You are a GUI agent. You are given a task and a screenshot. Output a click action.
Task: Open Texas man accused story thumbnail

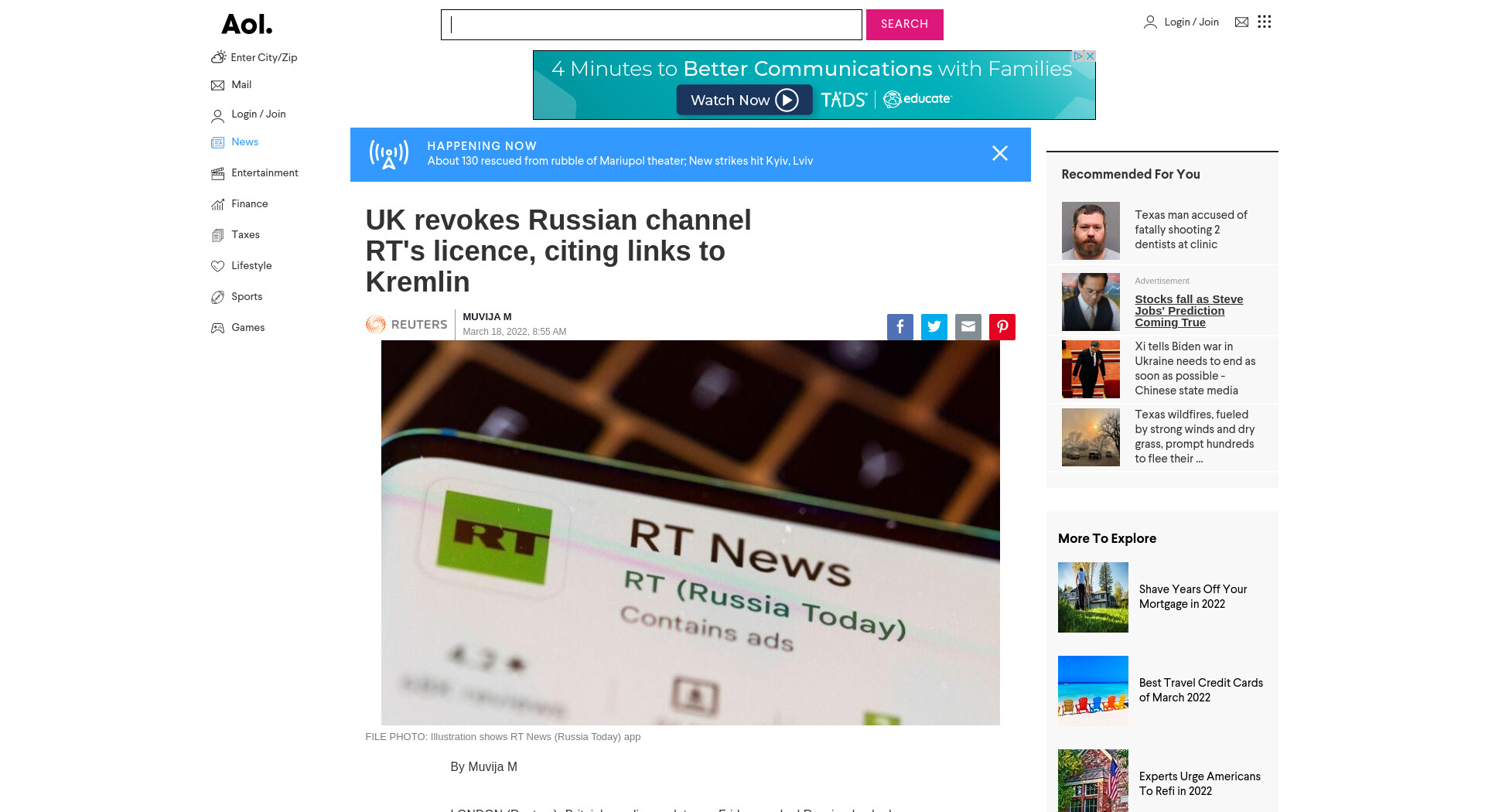click(x=1091, y=230)
